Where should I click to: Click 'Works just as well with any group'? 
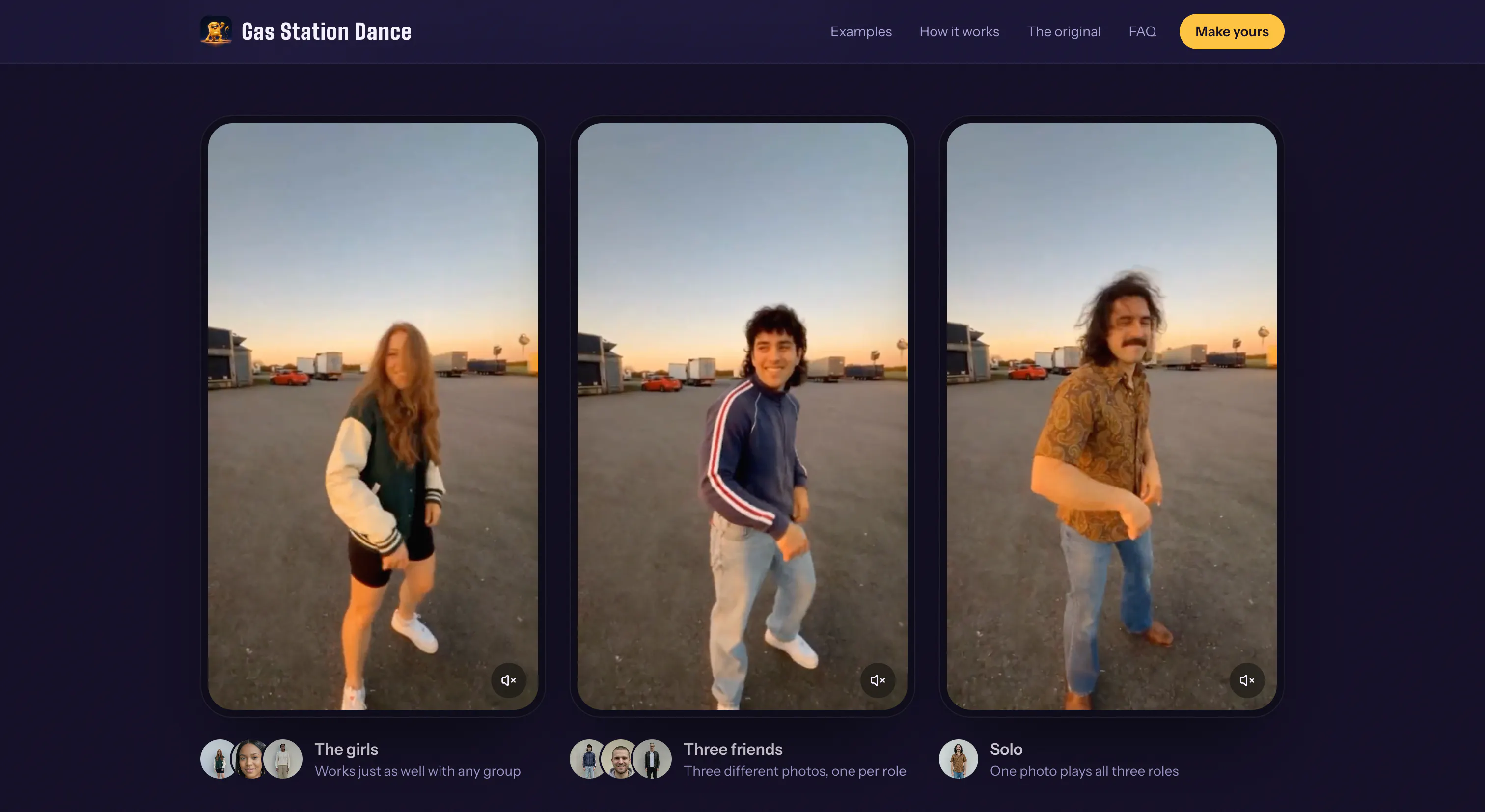click(x=417, y=771)
